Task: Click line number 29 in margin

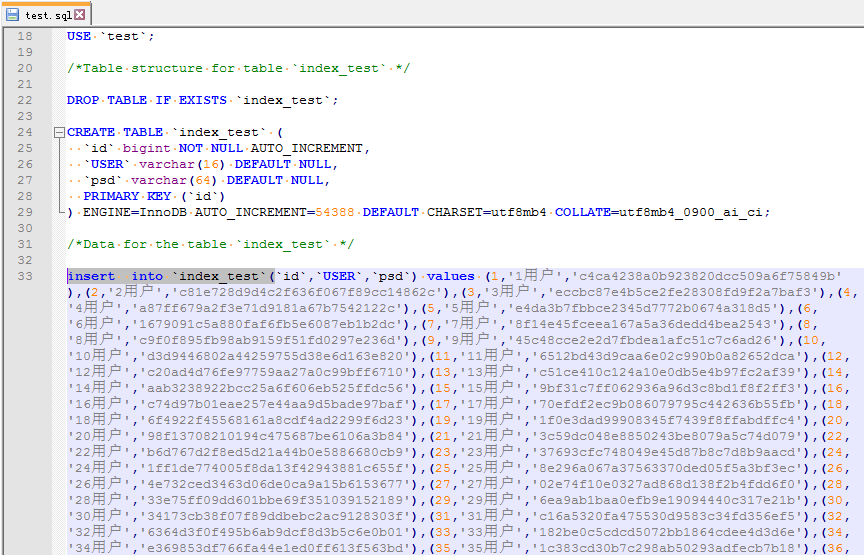Action: tap(25, 212)
